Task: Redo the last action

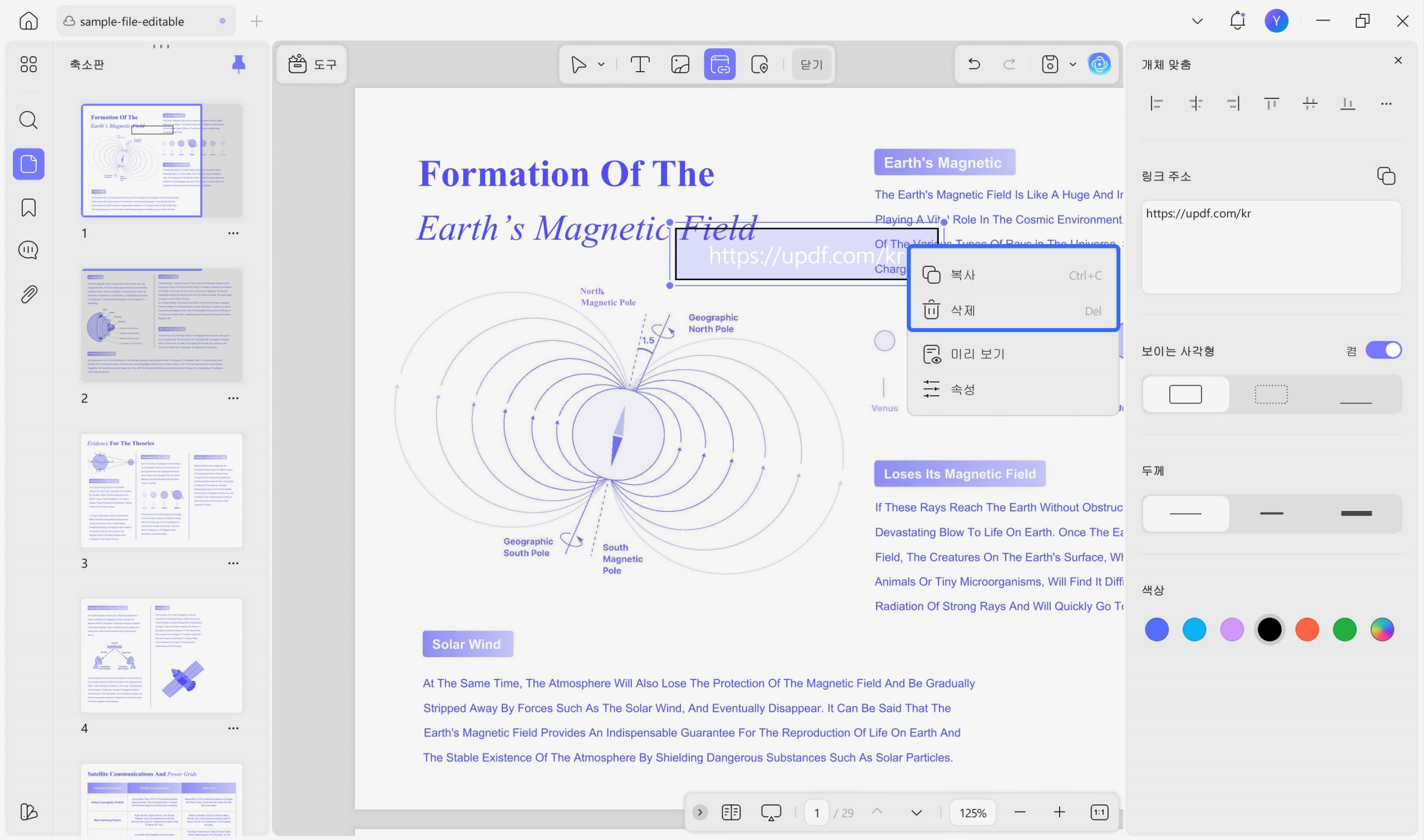Action: 1009,64
